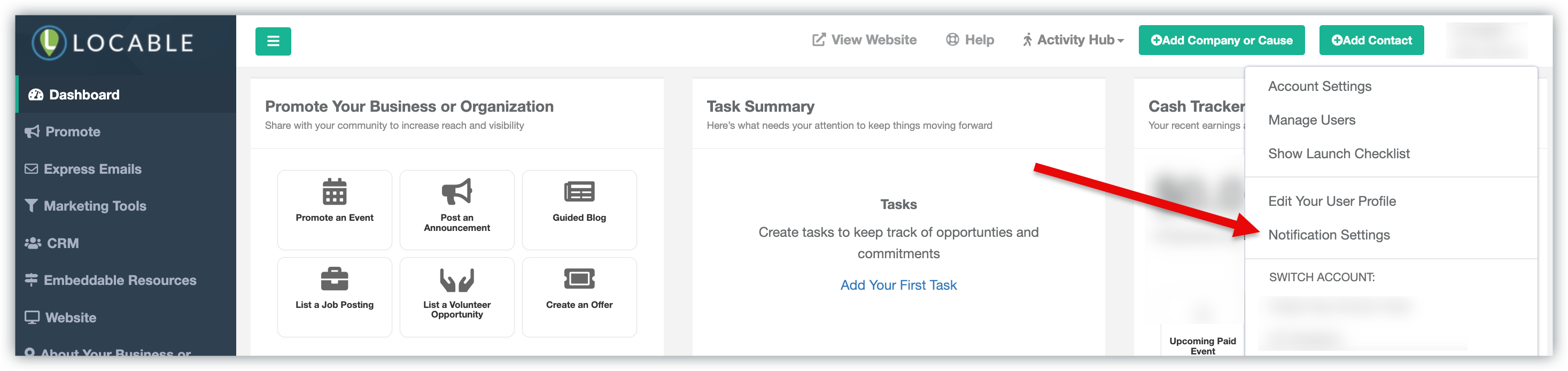The height and width of the screenshot is (371, 1568).
Task: Toggle the green hamburger menu button
Action: click(273, 41)
